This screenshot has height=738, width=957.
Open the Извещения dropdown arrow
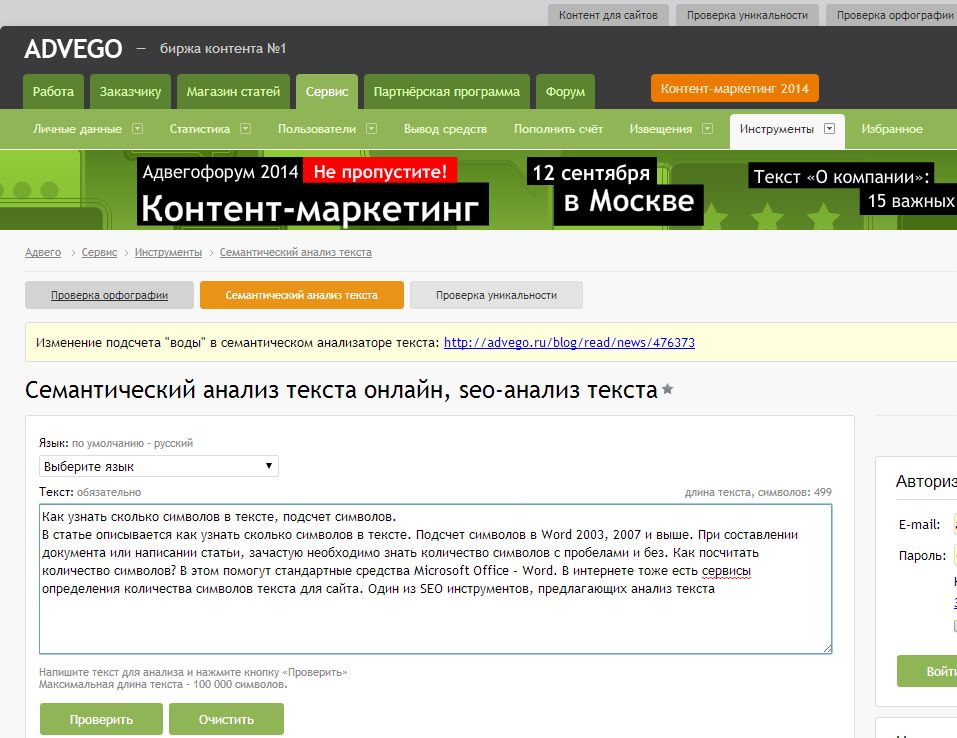(707, 128)
